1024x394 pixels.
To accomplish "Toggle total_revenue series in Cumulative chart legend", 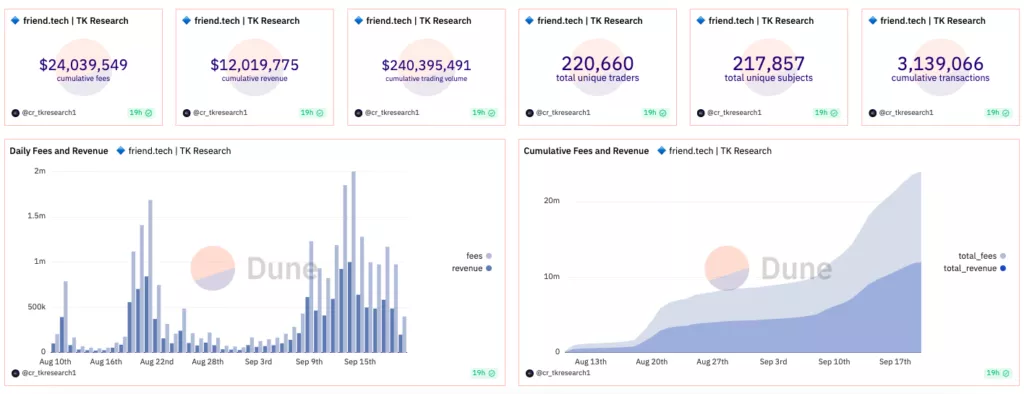I will [x=974, y=268].
